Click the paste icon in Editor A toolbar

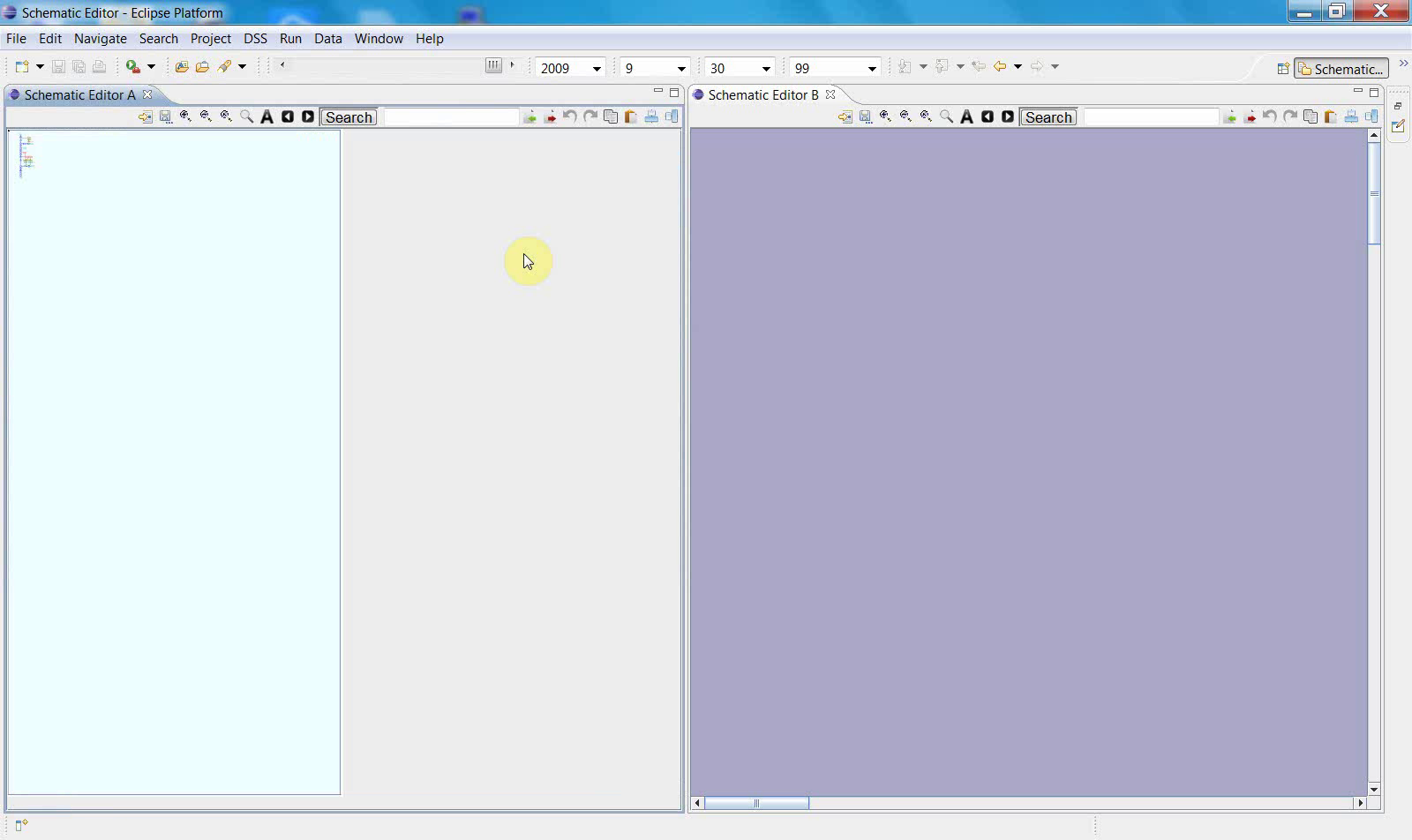pos(631,117)
